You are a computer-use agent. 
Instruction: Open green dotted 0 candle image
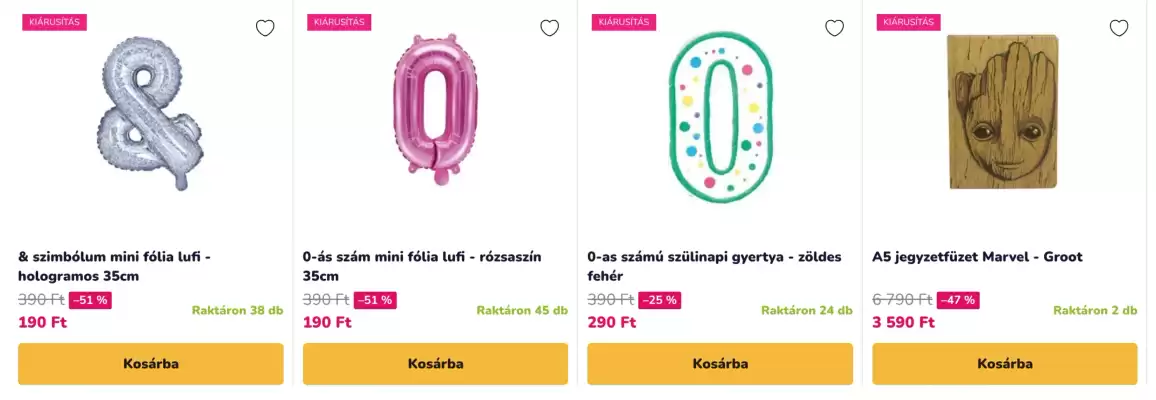coord(719,115)
